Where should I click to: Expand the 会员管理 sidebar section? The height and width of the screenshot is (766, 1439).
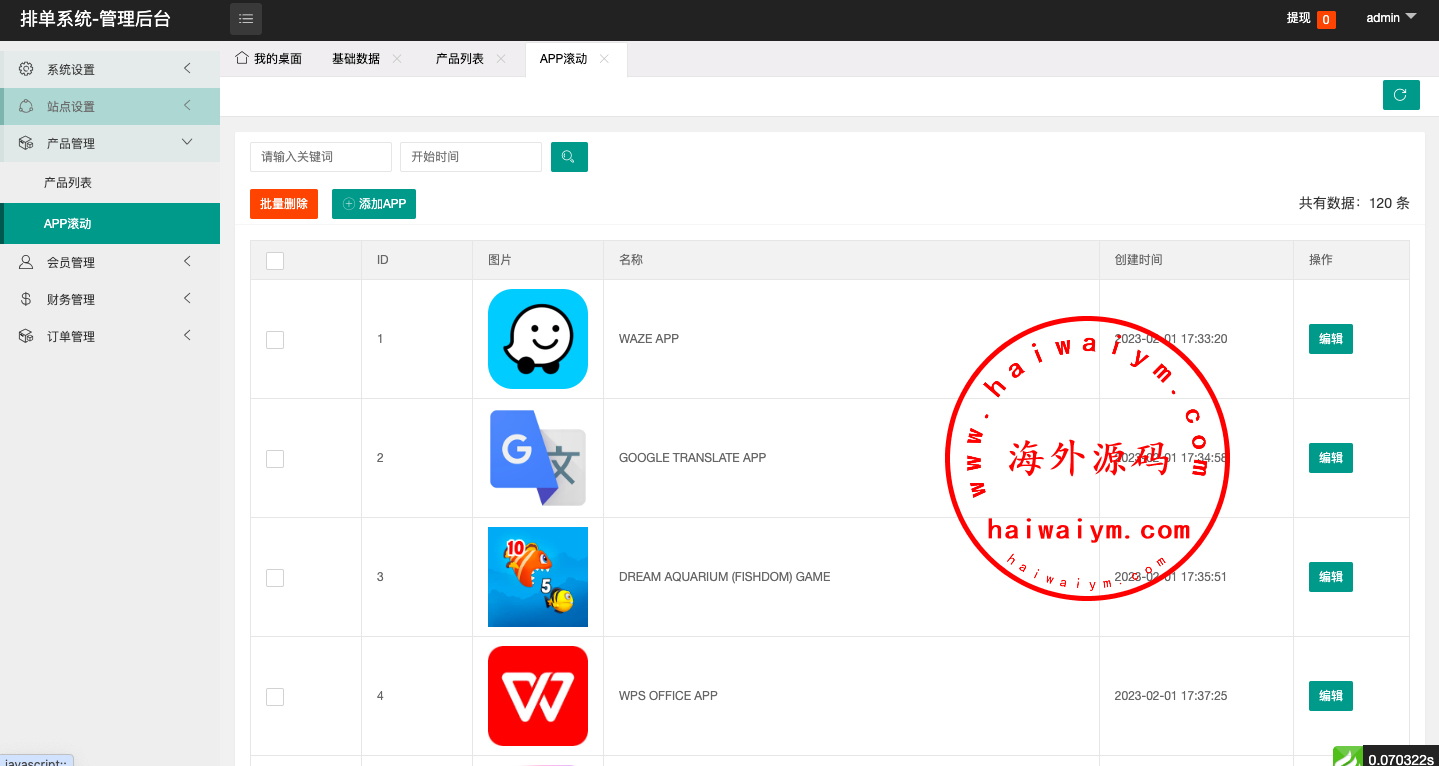[110, 262]
